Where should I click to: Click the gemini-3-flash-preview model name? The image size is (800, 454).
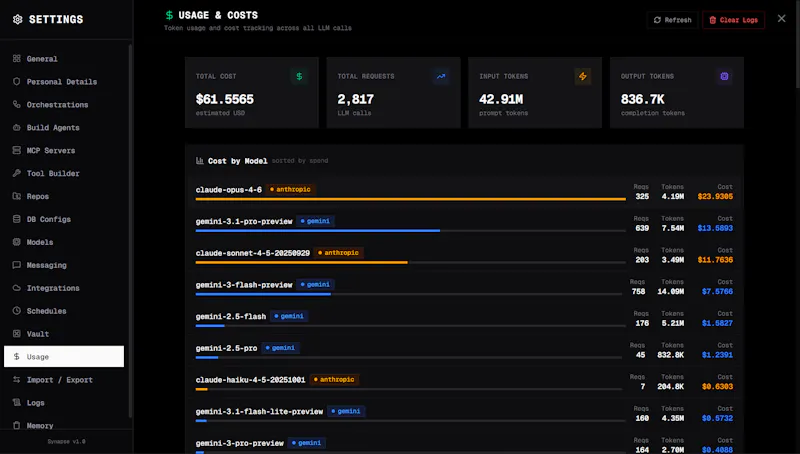tap(244, 285)
